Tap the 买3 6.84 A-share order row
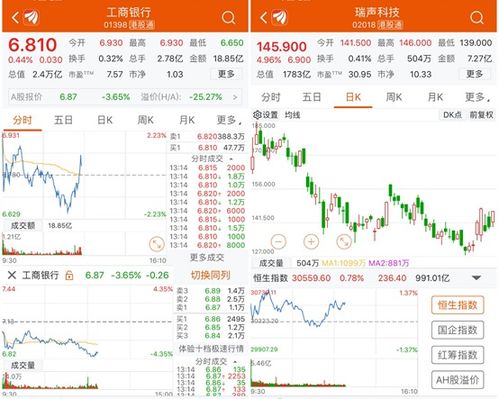 click(x=210, y=336)
